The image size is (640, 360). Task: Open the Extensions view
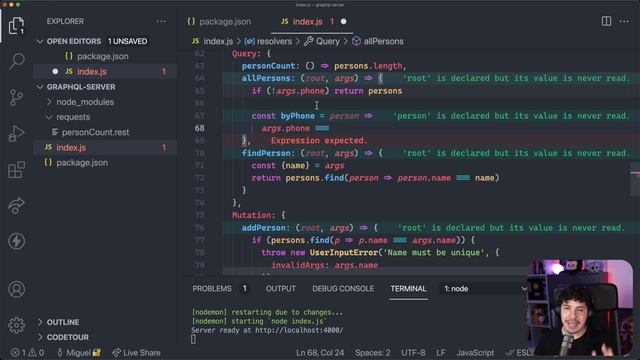[x=16, y=169]
